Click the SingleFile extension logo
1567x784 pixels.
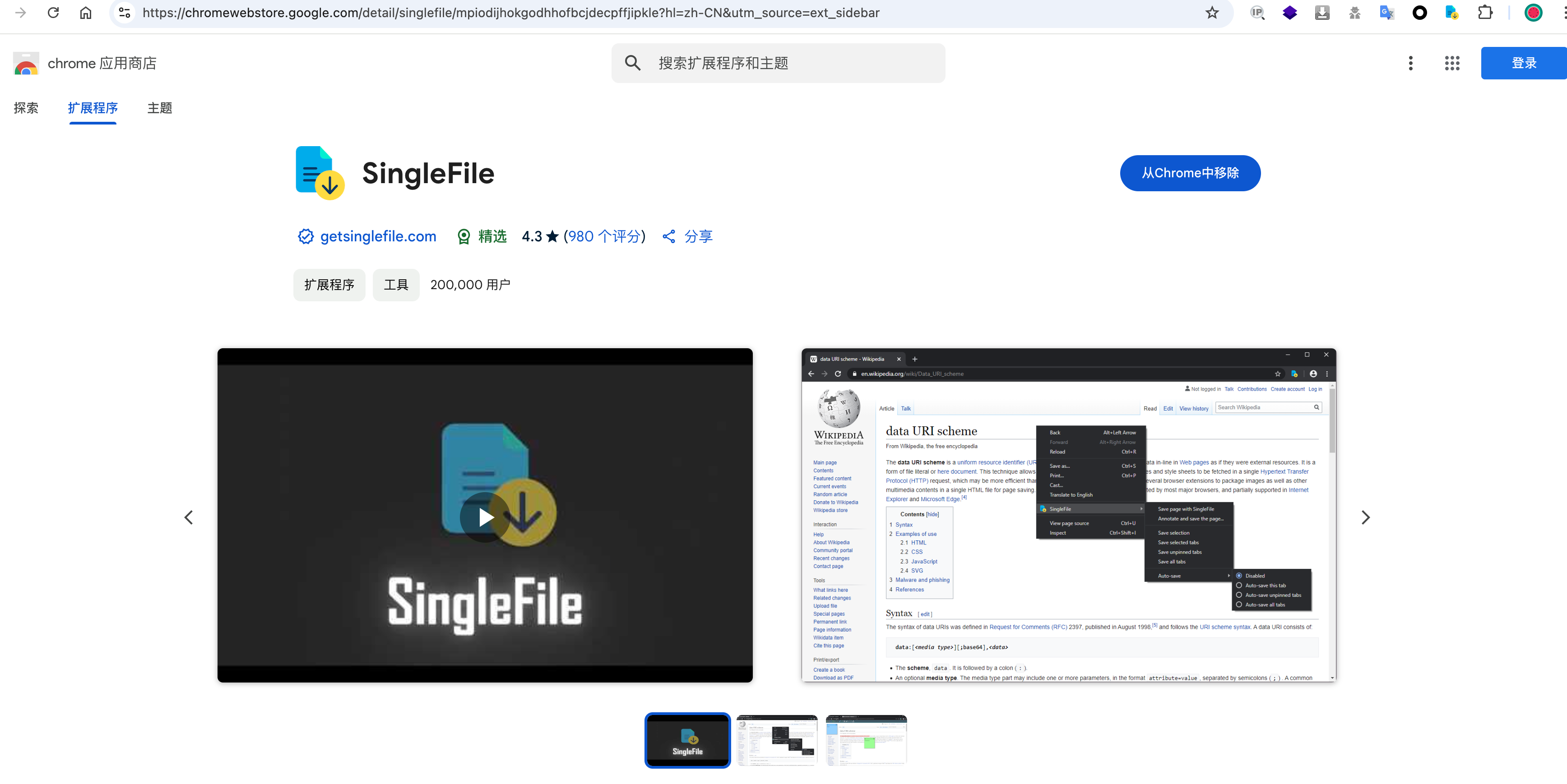pyautogui.click(x=320, y=173)
